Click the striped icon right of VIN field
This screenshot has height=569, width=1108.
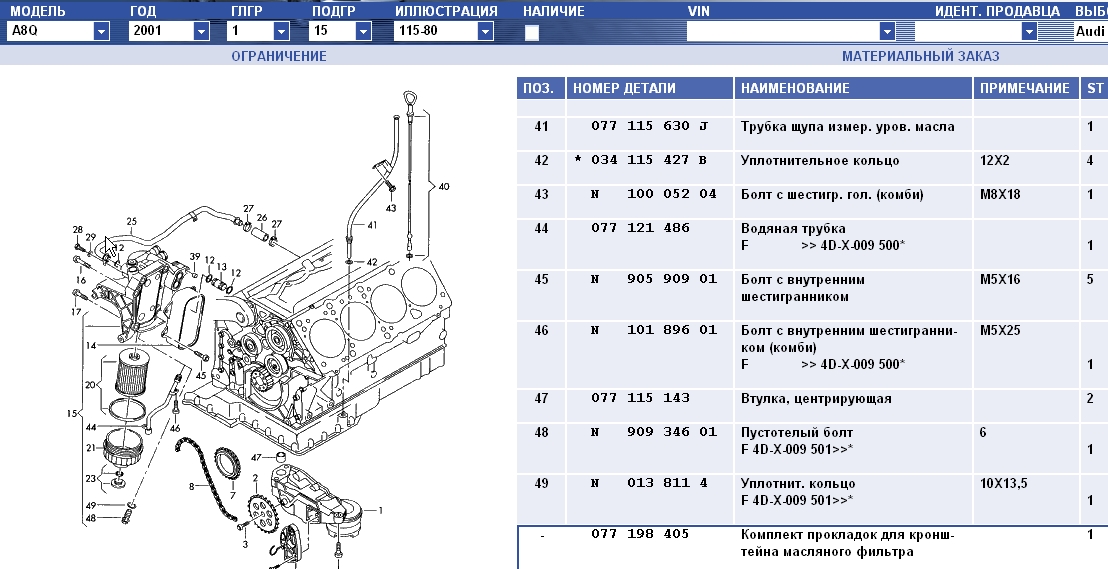click(903, 31)
